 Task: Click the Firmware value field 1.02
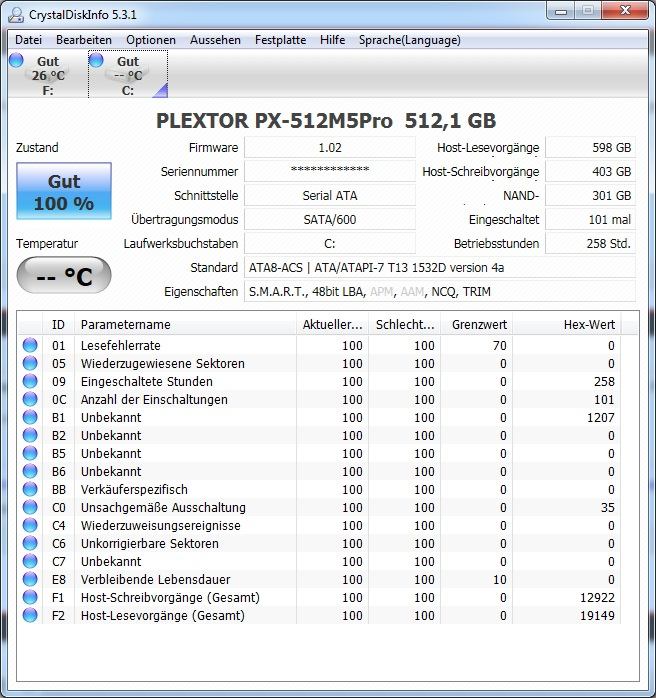click(330, 148)
